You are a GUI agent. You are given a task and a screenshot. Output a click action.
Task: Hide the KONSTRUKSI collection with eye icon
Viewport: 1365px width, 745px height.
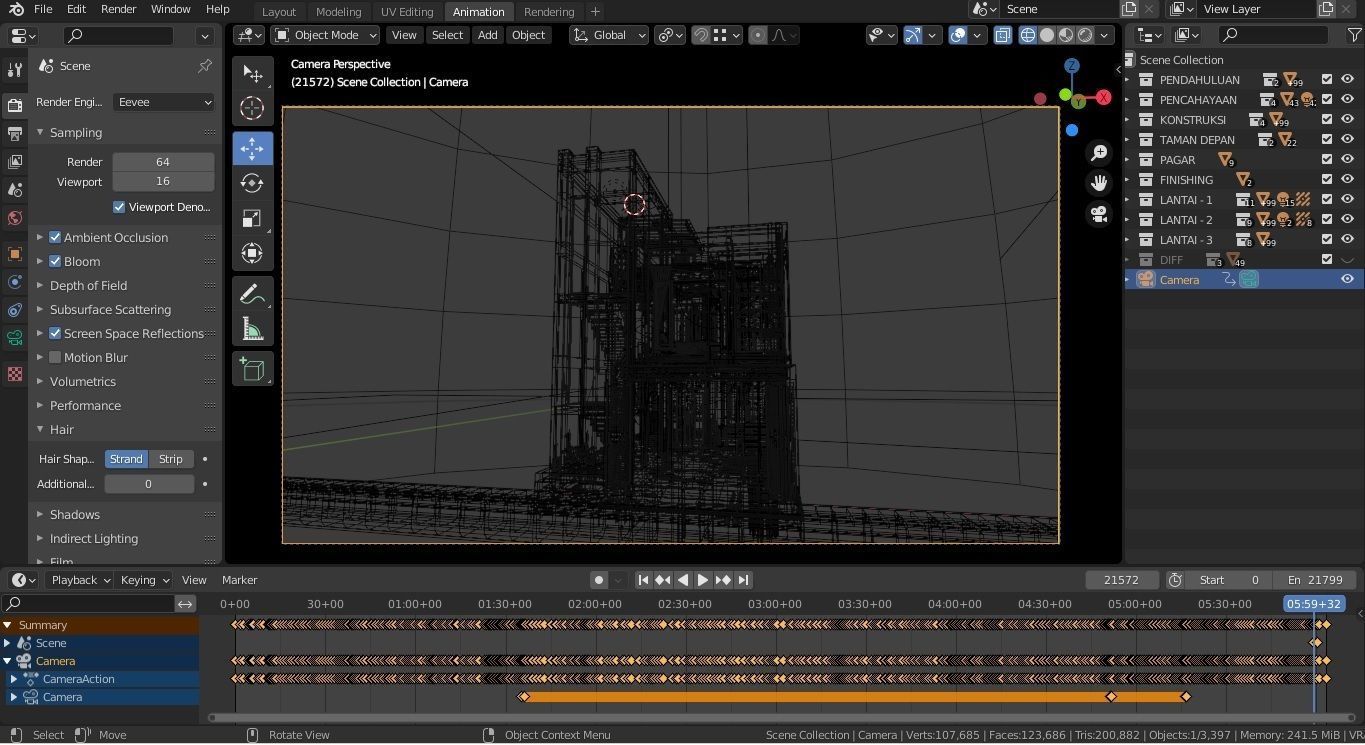[x=1347, y=120]
